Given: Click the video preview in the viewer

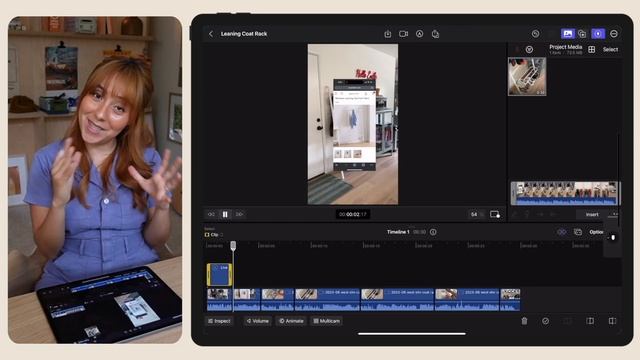Looking at the screenshot, I should point(353,124).
